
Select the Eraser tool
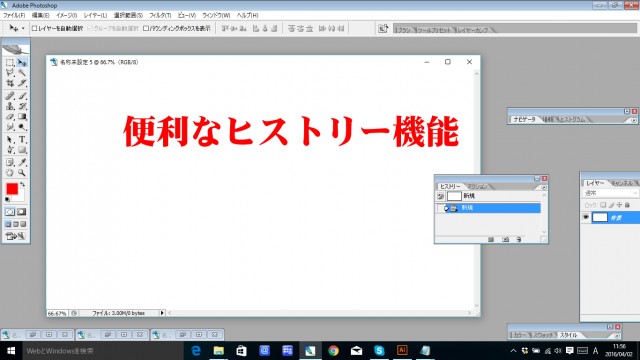(10, 117)
